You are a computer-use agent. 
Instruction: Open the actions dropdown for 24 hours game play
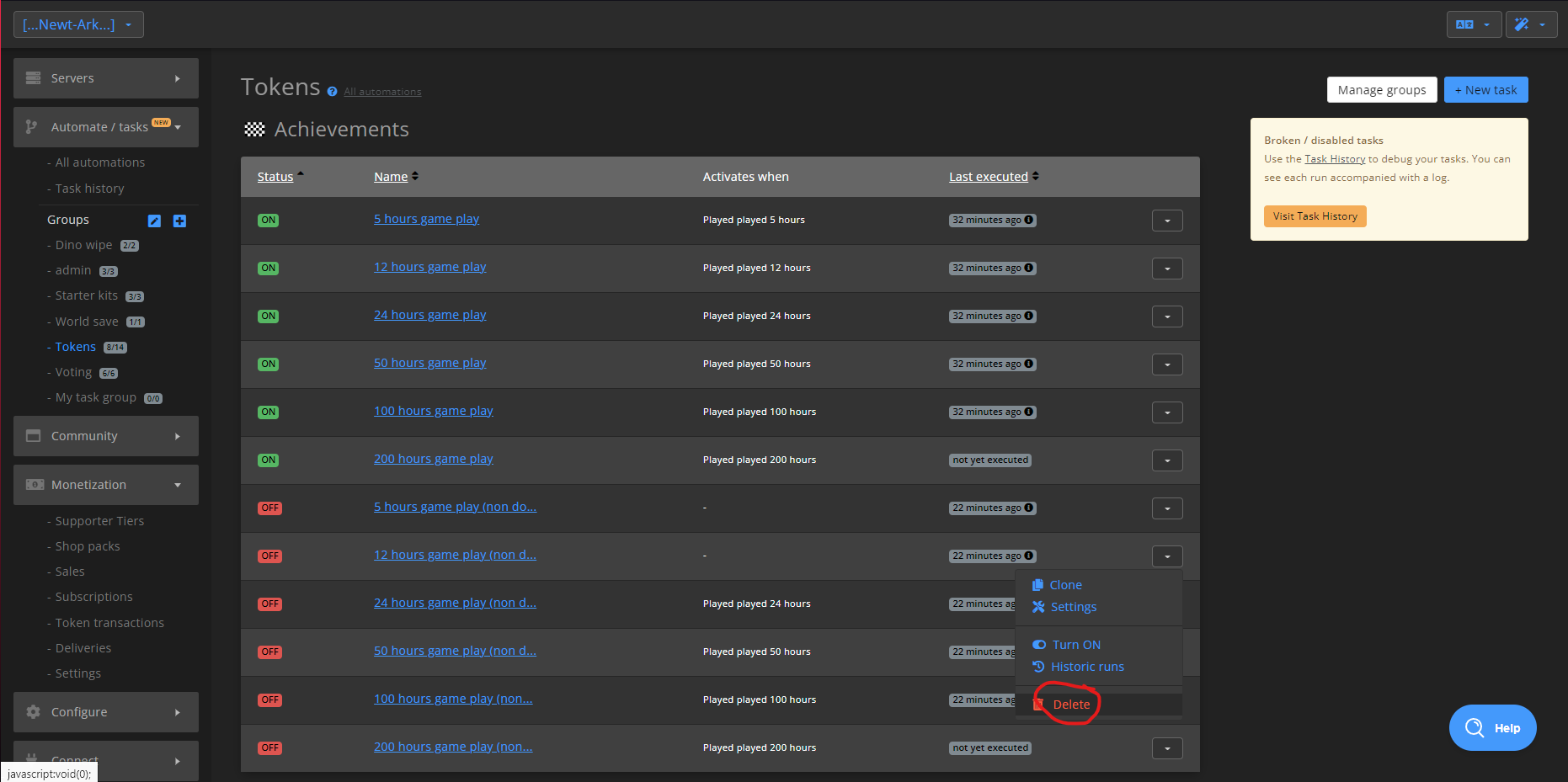(1167, 316)
